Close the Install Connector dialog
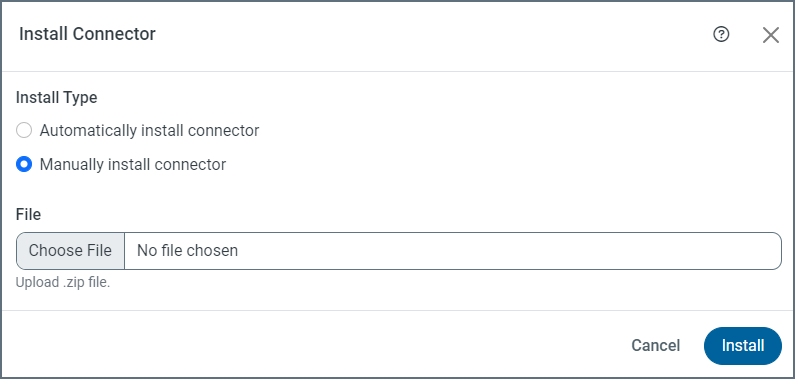 point(771,35)
